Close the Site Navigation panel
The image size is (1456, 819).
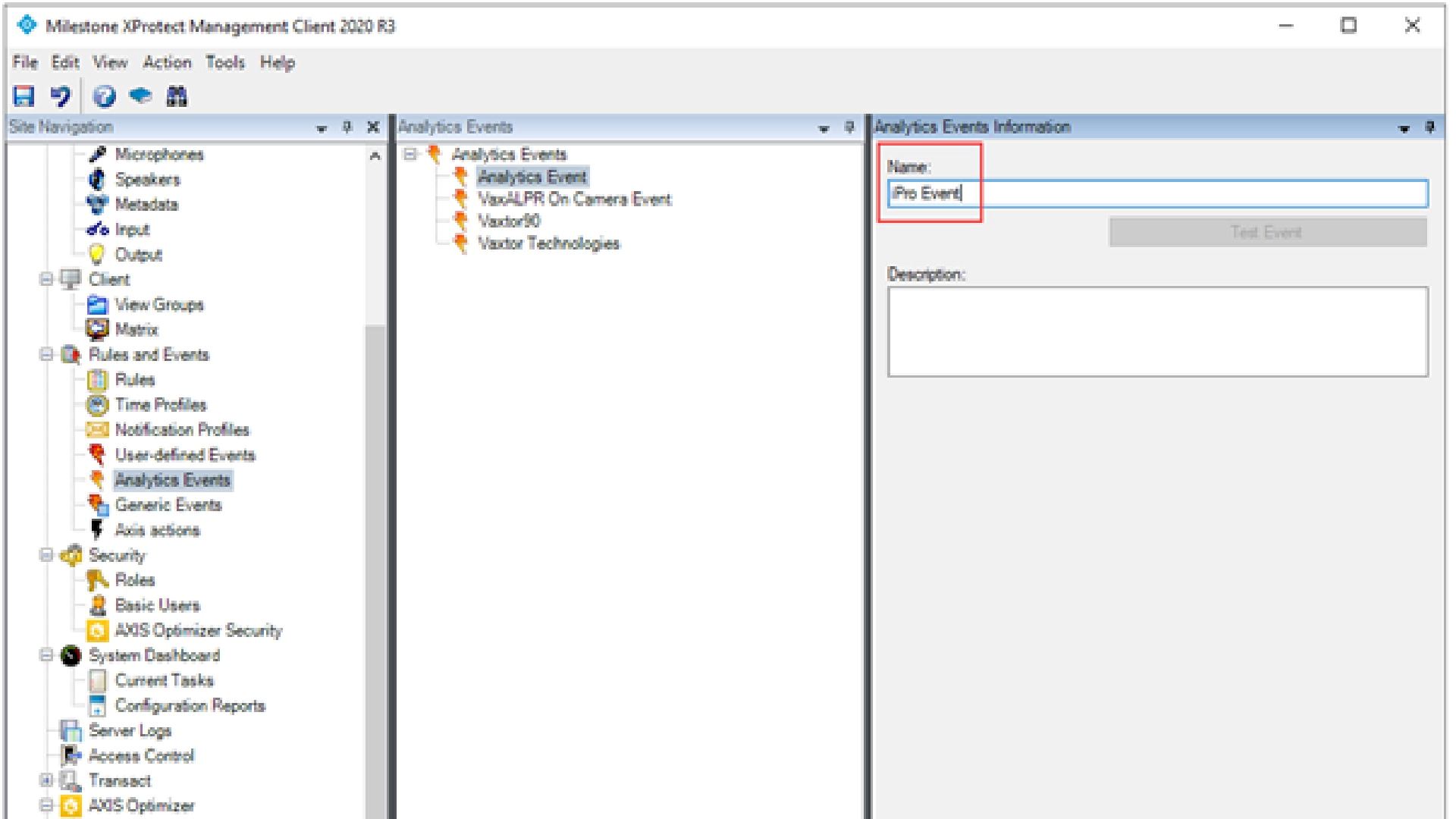[x=372, y=127]
